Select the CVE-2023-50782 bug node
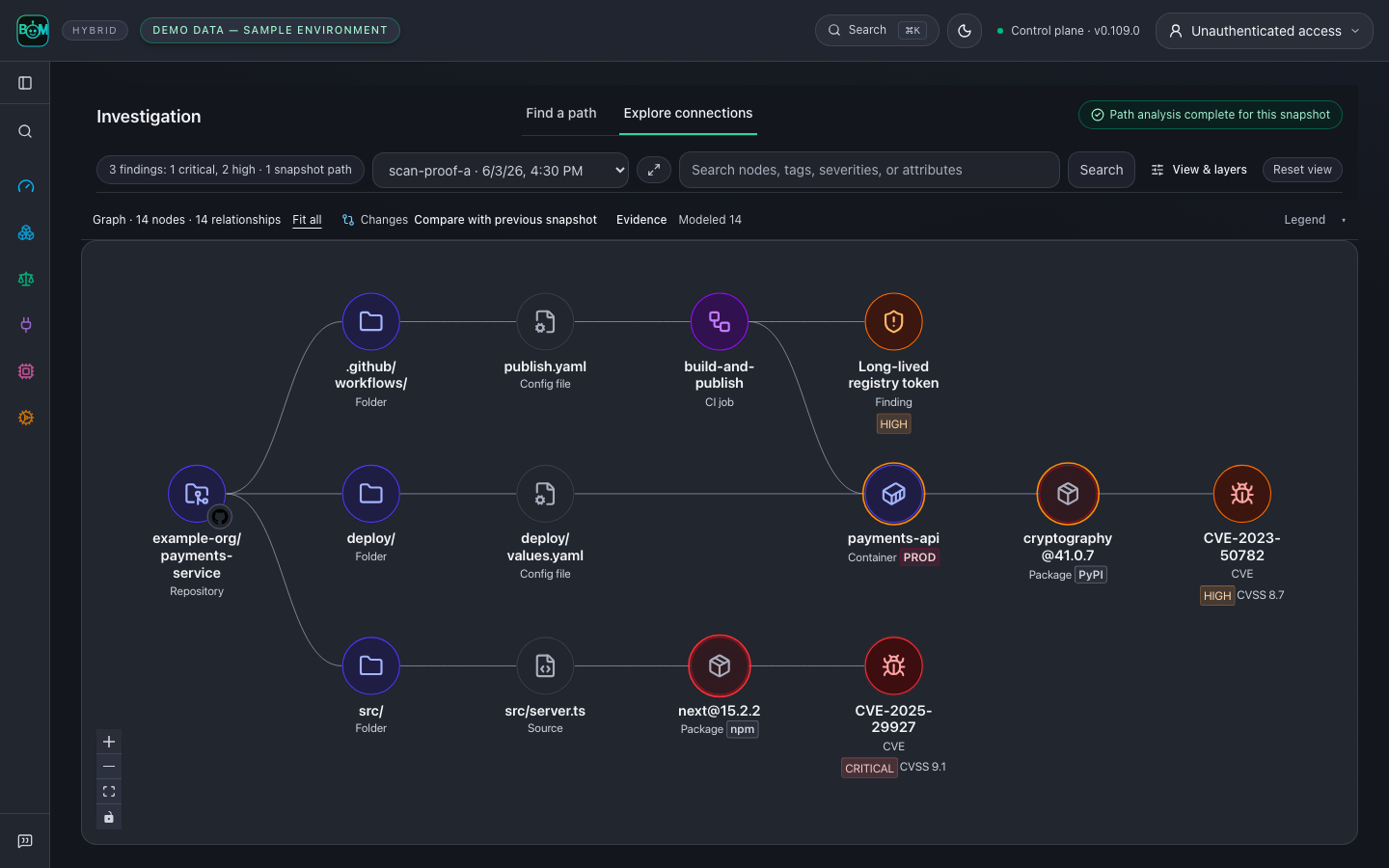The height and width of the screenshot is (868, 1389). click(x=1242, y=494)
